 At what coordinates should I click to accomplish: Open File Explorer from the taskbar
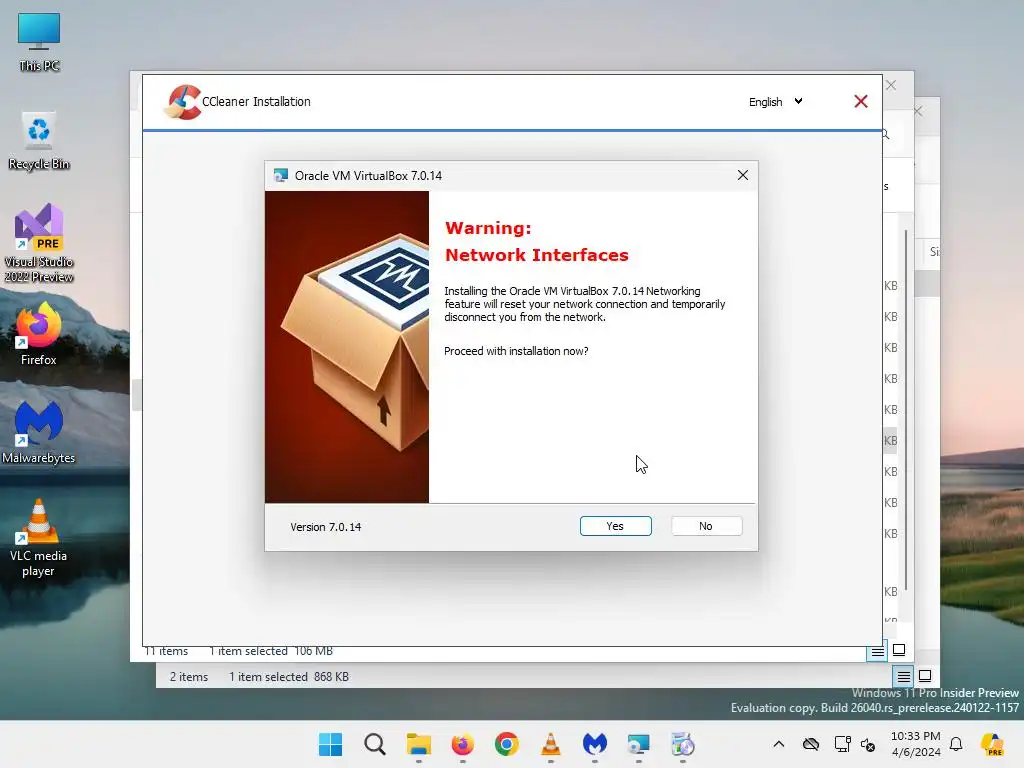419,744
